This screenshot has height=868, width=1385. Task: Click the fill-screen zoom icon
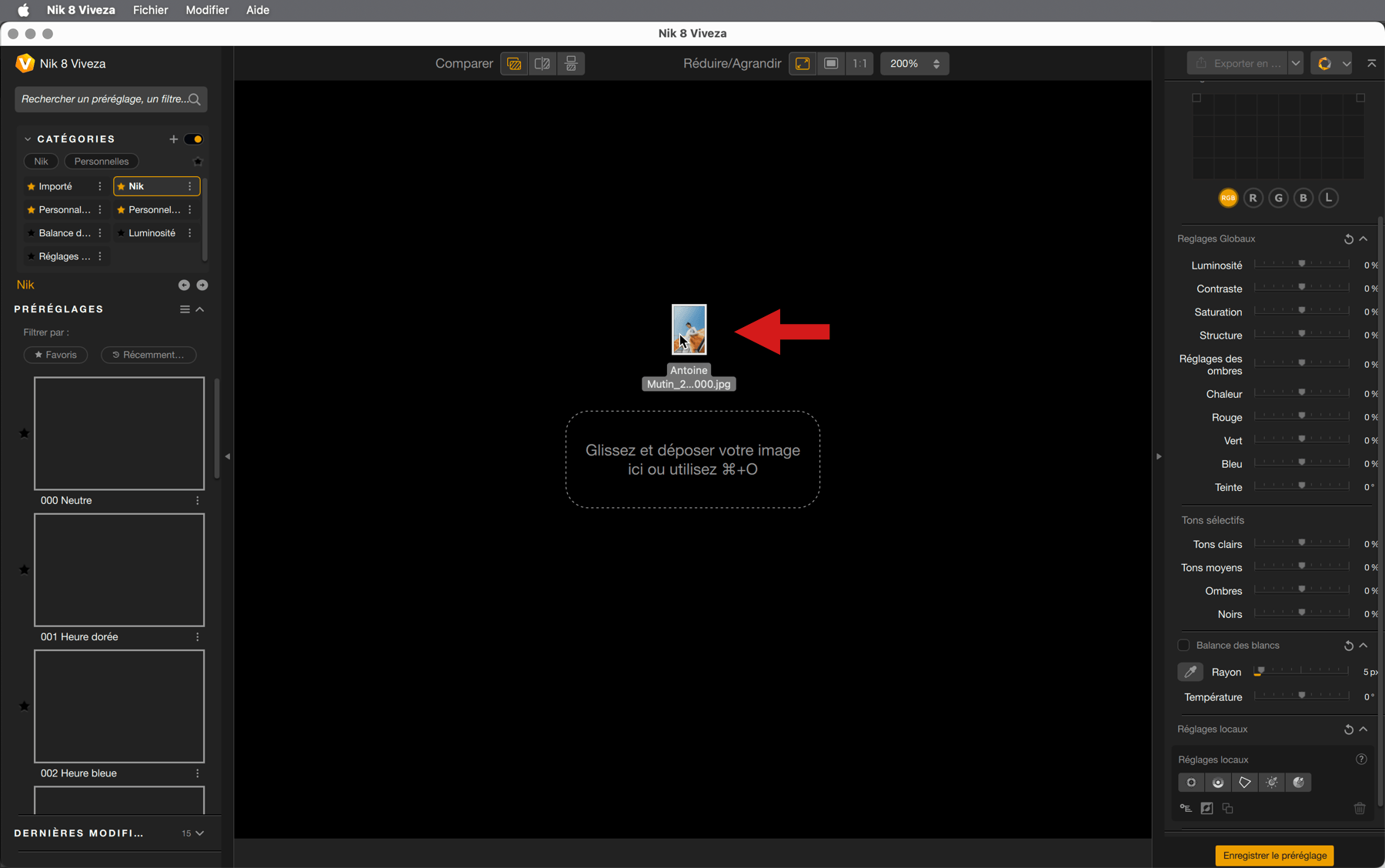click(831, 64)
